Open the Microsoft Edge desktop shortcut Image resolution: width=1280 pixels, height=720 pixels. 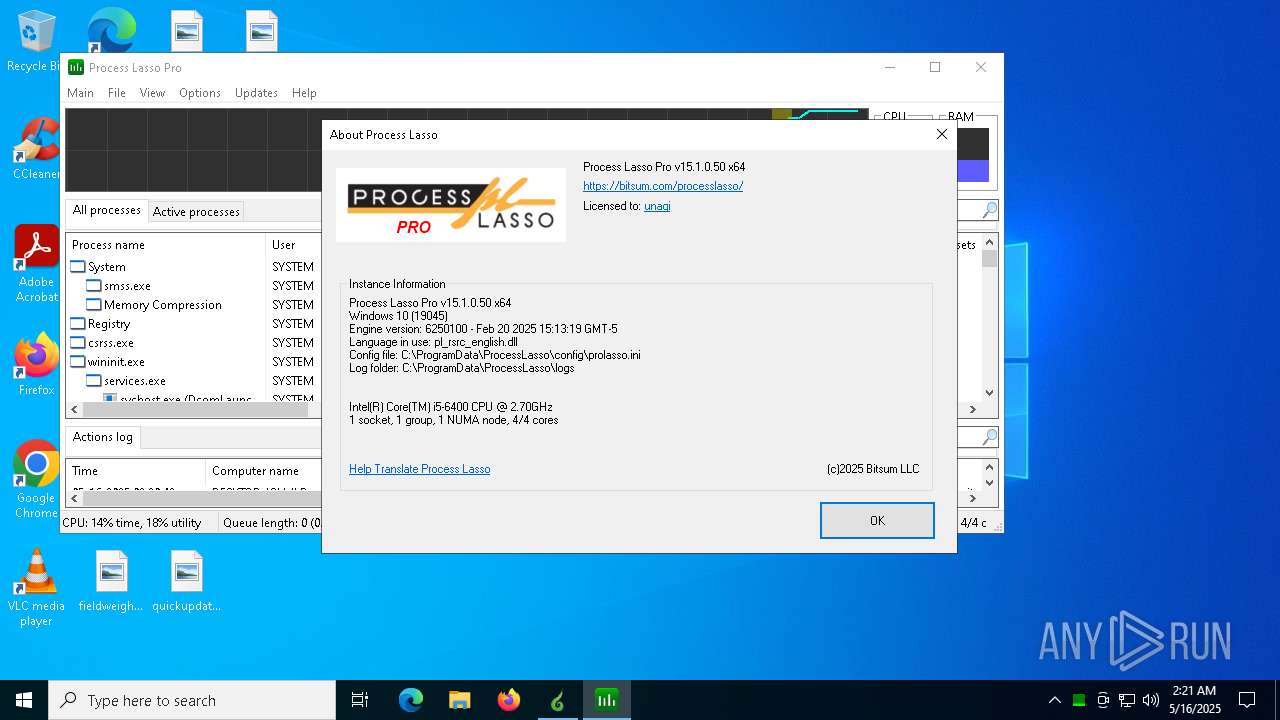coord(111,30)
